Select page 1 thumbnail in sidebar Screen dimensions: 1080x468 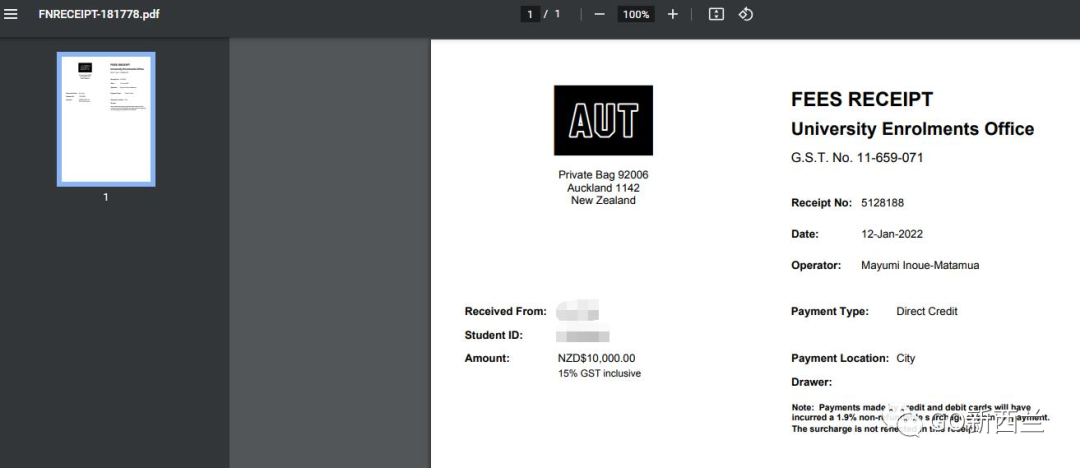click(106, 119)
